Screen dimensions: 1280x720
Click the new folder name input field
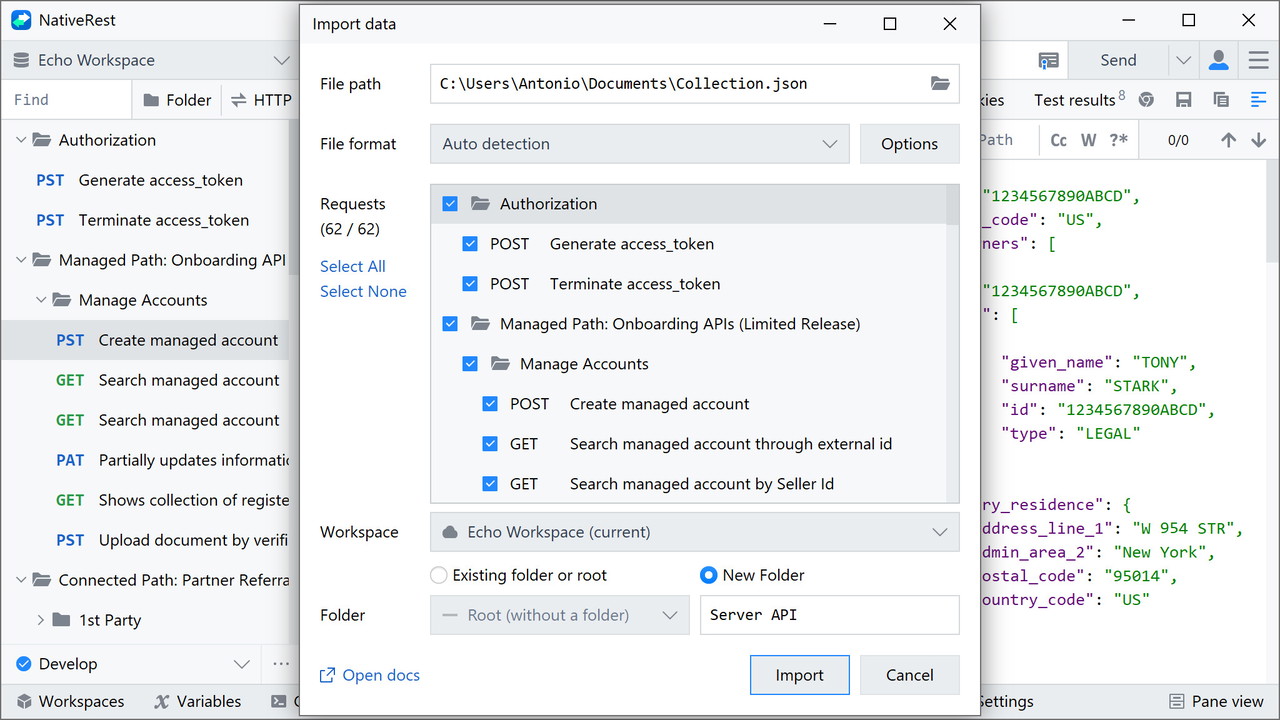coord(829,615)
